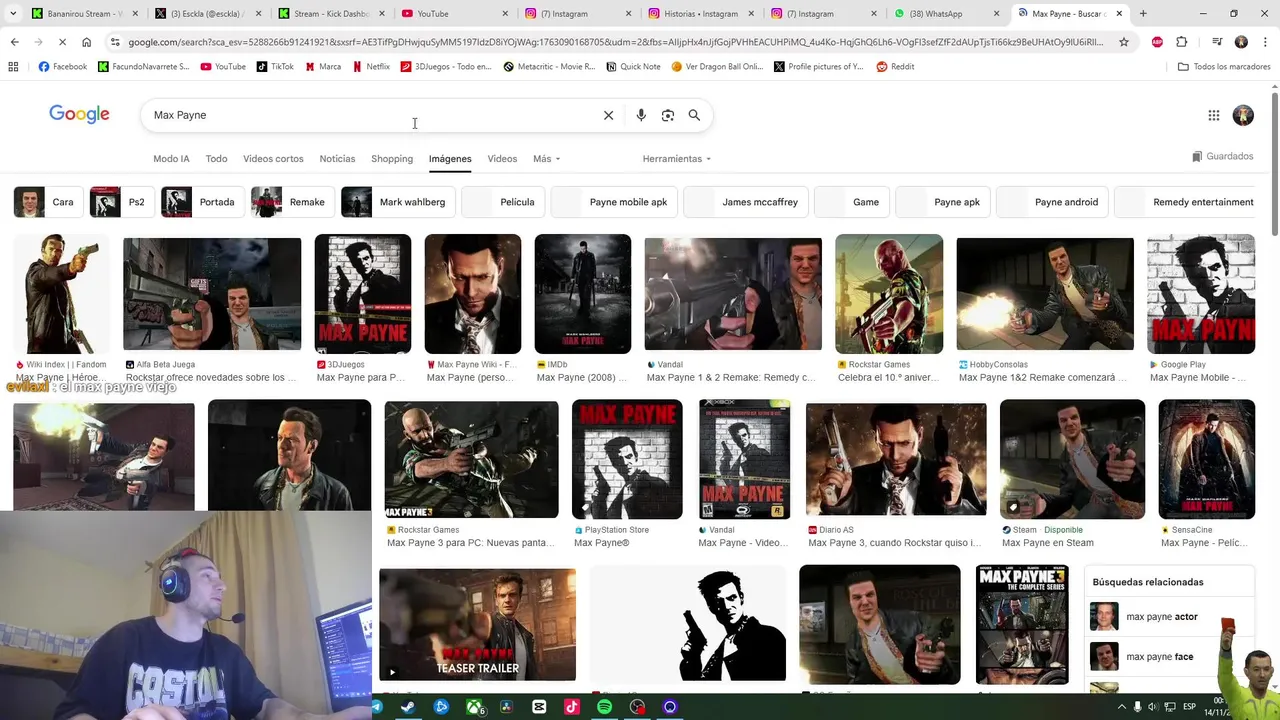Select the Mark wahlberg filter chip
This screenshot has height=720, width=1280.
tap(397, 202)
